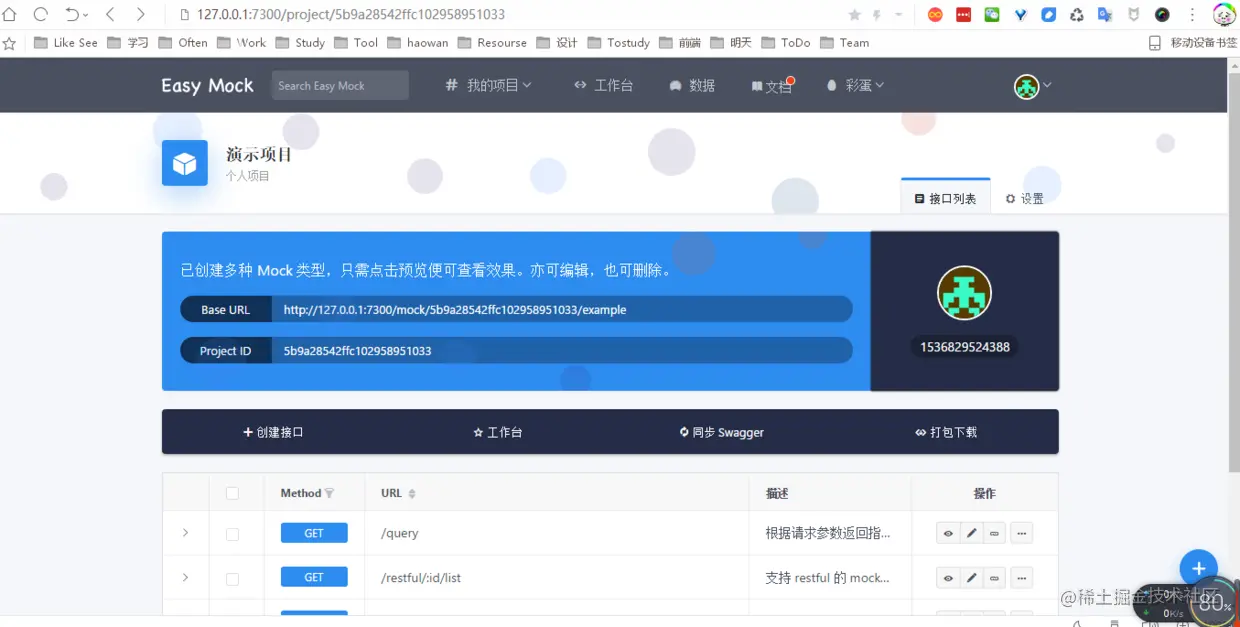Expand the /query row details
Image resolution: width=1240 pixels, height=627 pixels.
point(185,533)
